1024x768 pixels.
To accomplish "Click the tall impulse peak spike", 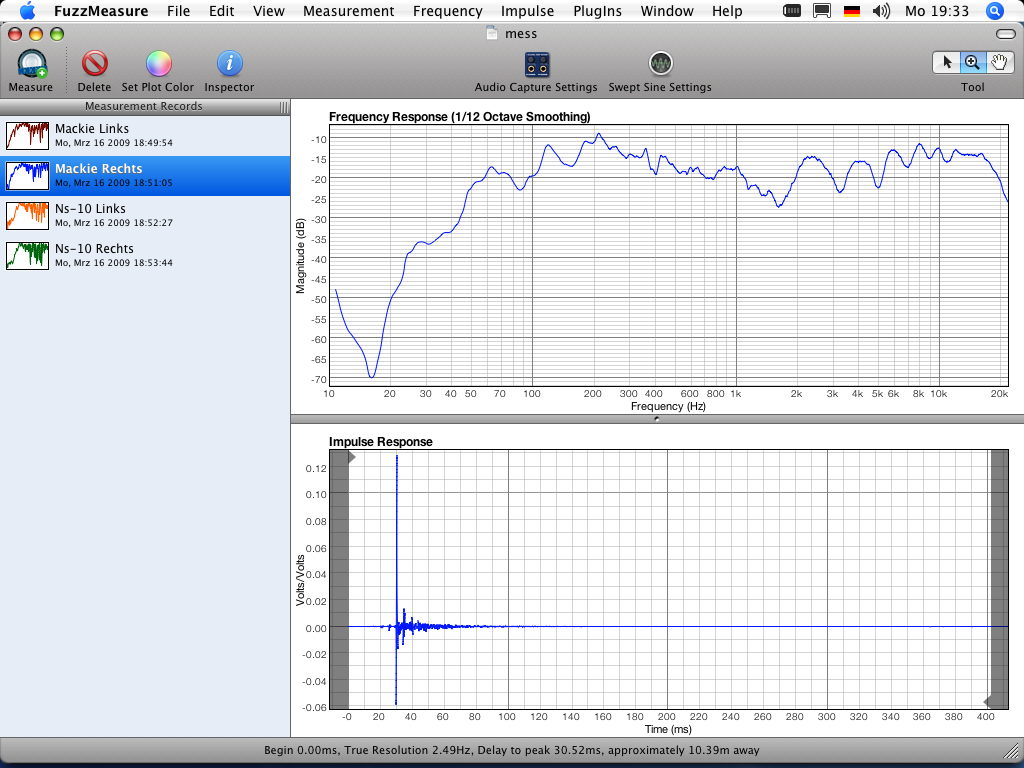I will pyautogui.click(x=396, y=580).
